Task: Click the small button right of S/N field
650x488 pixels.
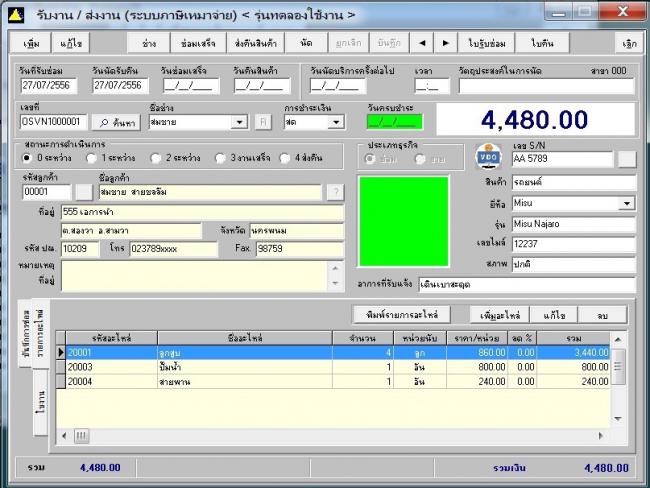Action: coord(626,158)
